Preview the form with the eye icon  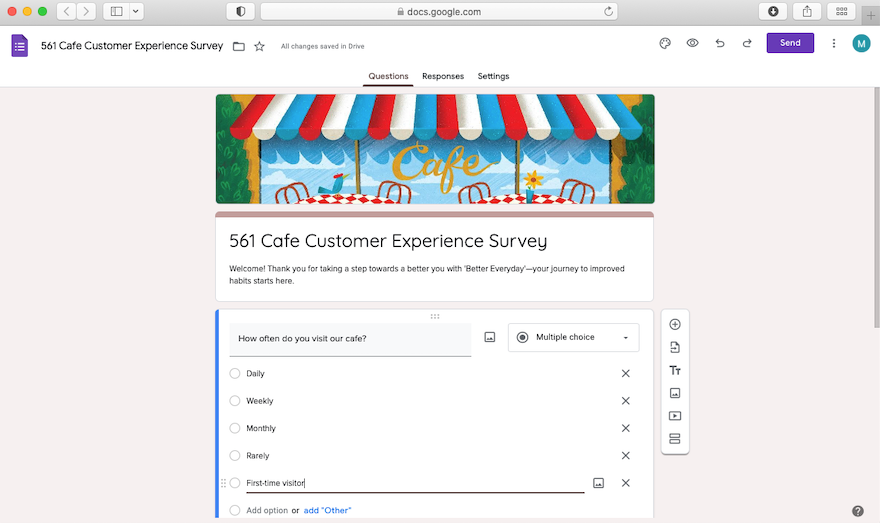point(692,43)
